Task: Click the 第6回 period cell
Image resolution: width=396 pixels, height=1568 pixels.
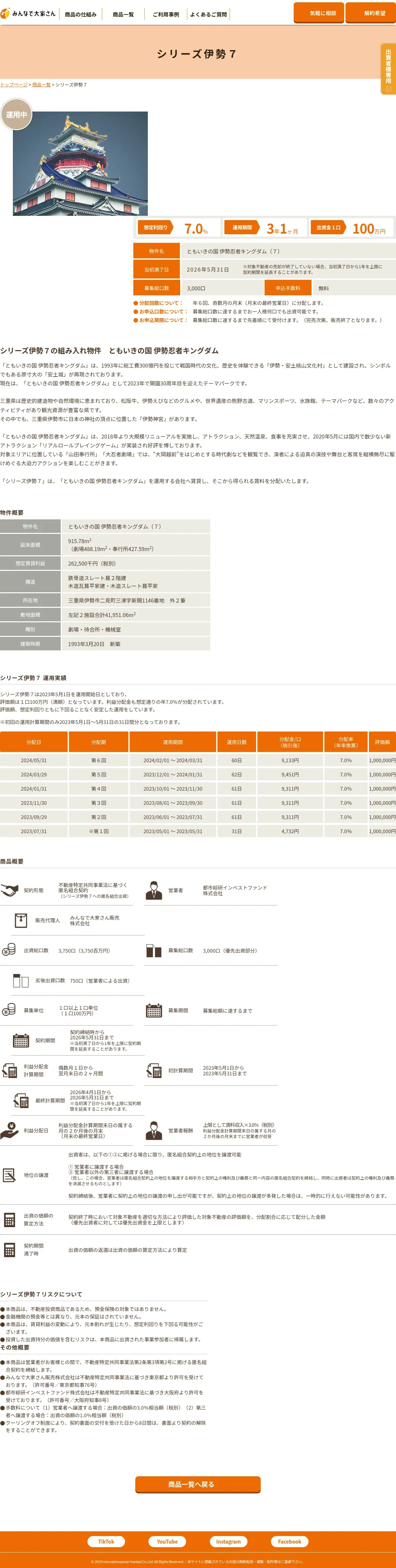Action: click(99, 760)
